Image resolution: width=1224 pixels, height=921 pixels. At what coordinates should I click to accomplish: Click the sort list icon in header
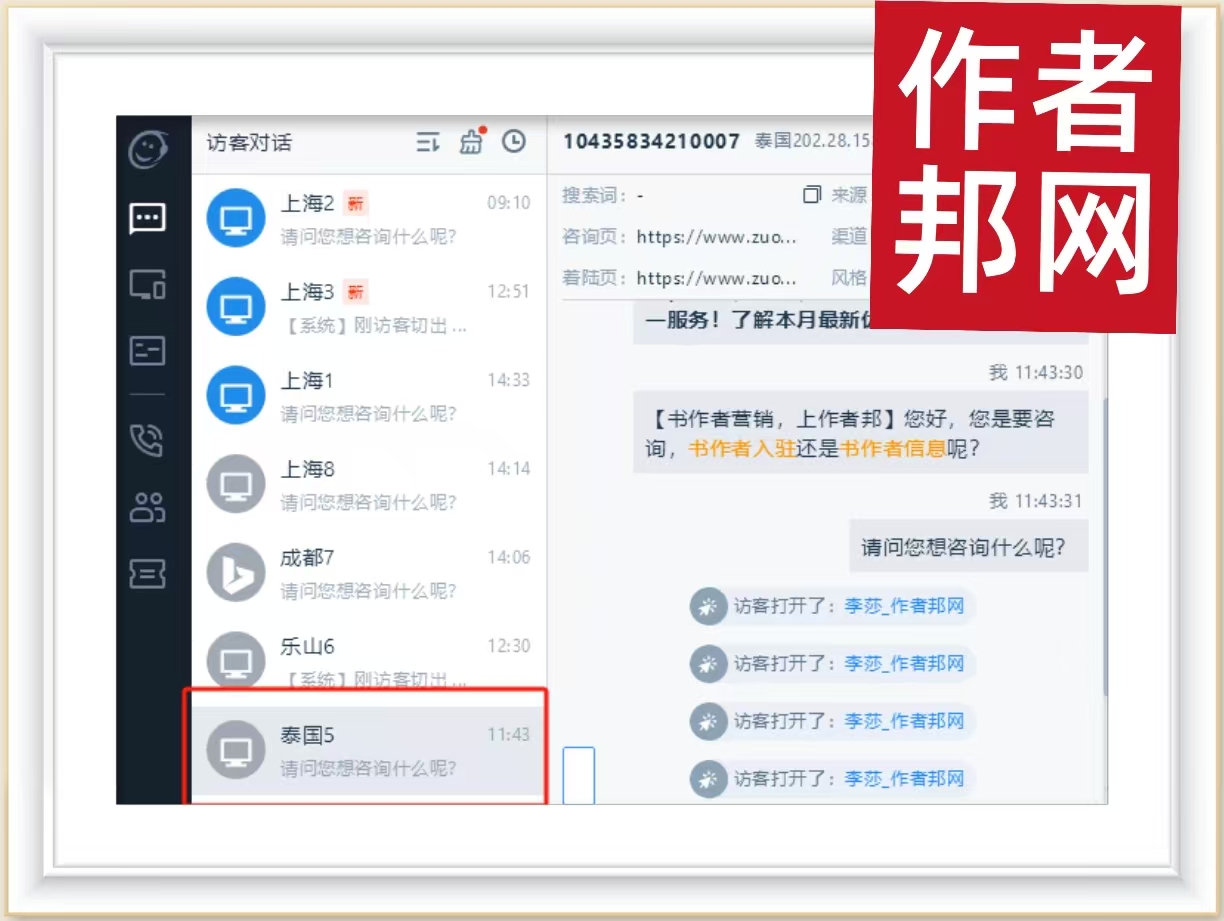[428, 143]
